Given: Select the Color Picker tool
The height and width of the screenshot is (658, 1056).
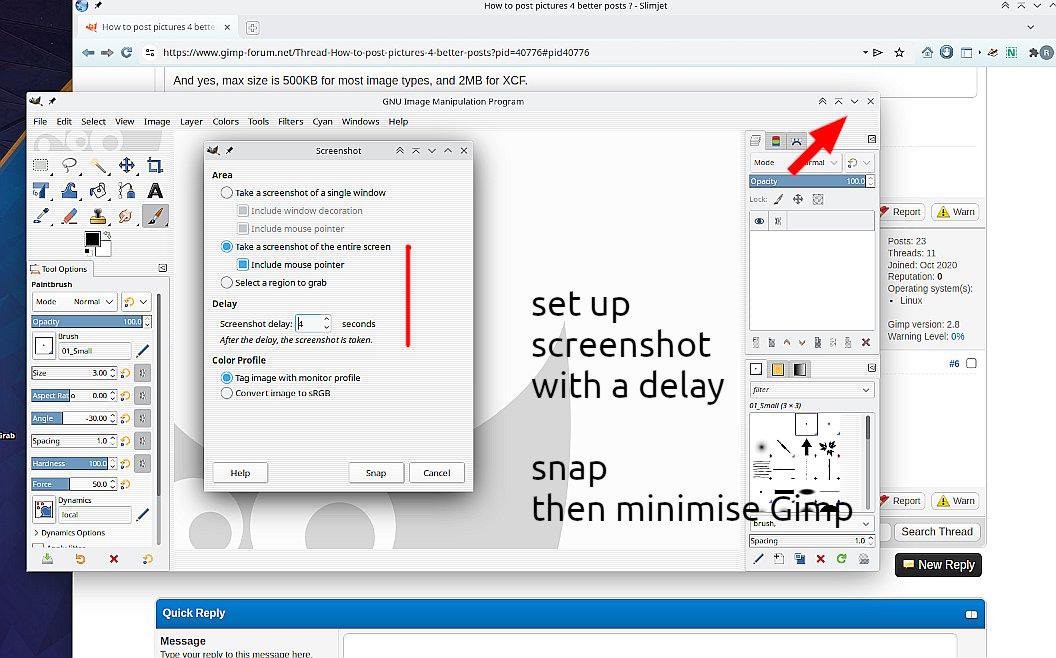Looking at the screenshot, I should tap(41, 216).
